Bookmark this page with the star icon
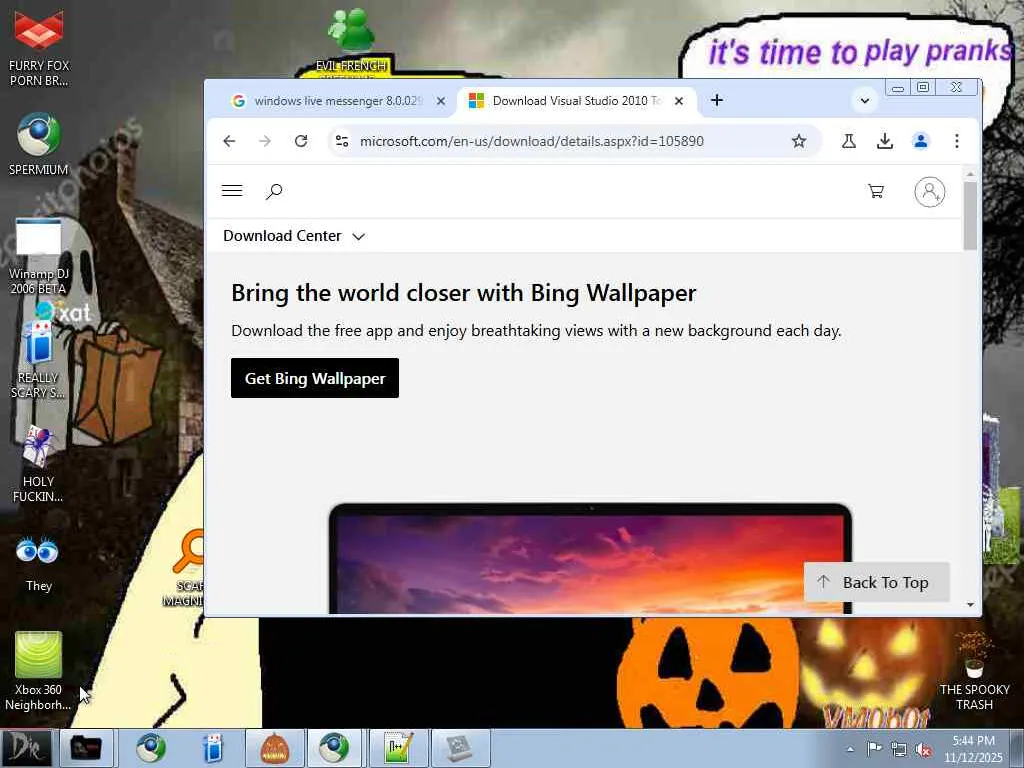 799,141
